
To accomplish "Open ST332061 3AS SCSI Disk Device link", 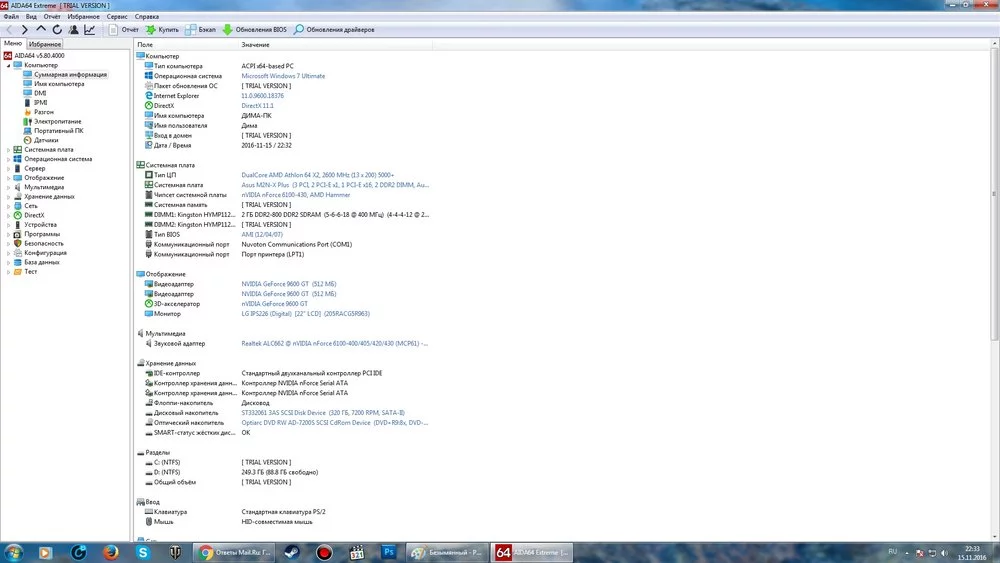I will coord(323,413).
